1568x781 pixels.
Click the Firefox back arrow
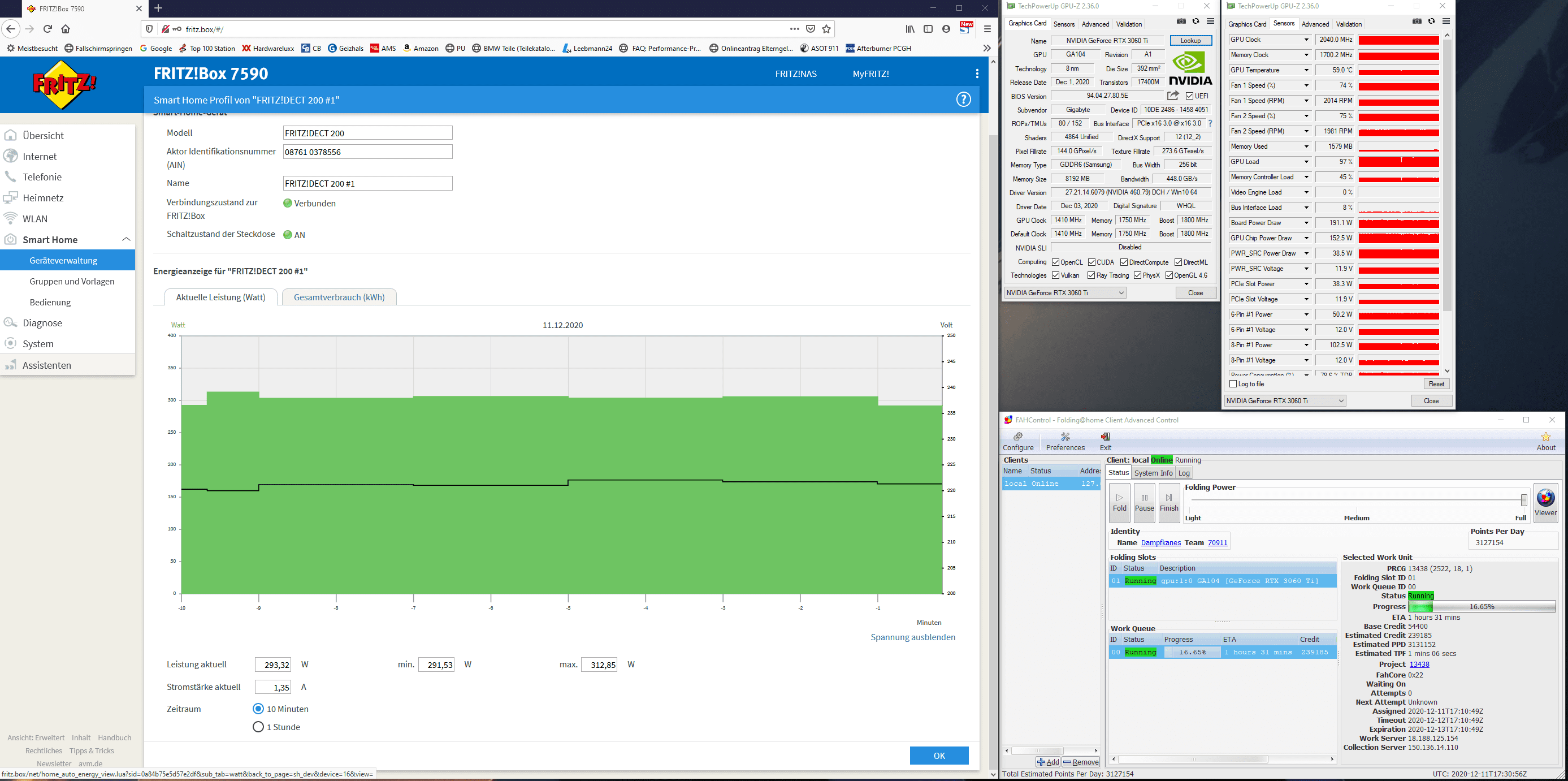(x=11, y=29)
